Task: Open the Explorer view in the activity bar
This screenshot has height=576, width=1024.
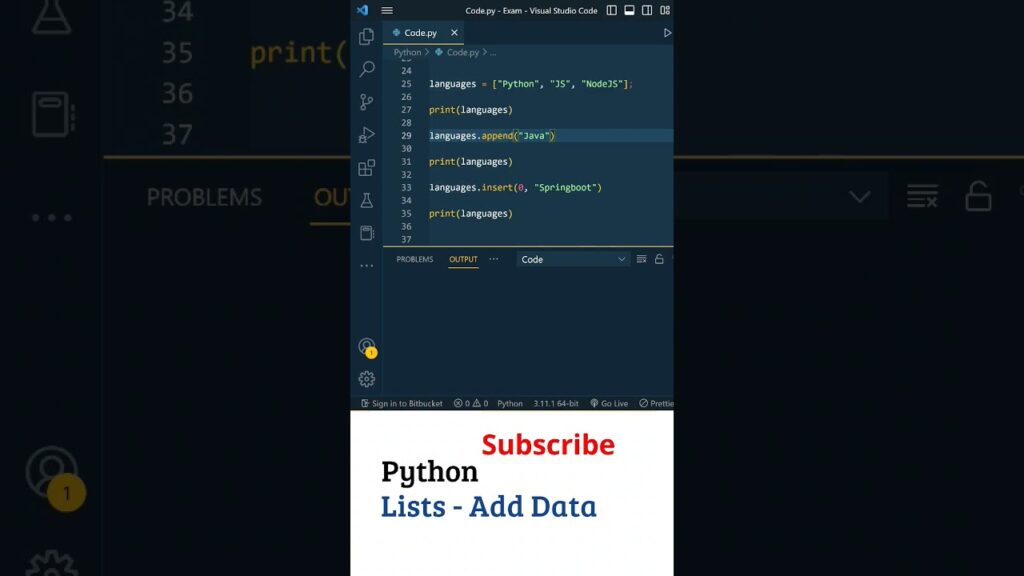Action: point(367,37)
